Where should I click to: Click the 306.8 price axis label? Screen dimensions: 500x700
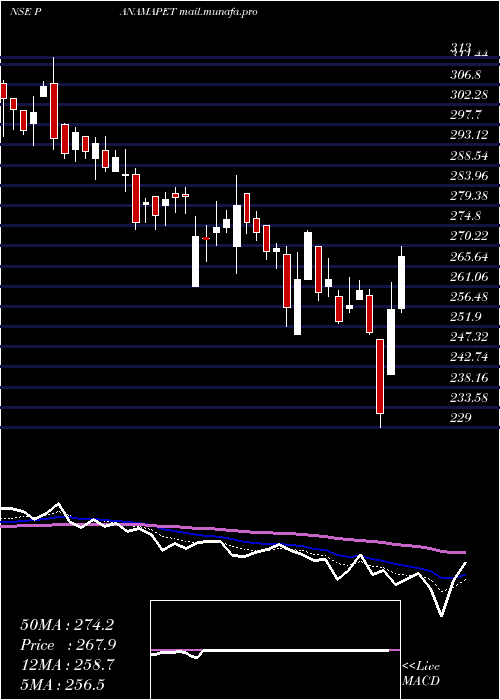[465, 75]
